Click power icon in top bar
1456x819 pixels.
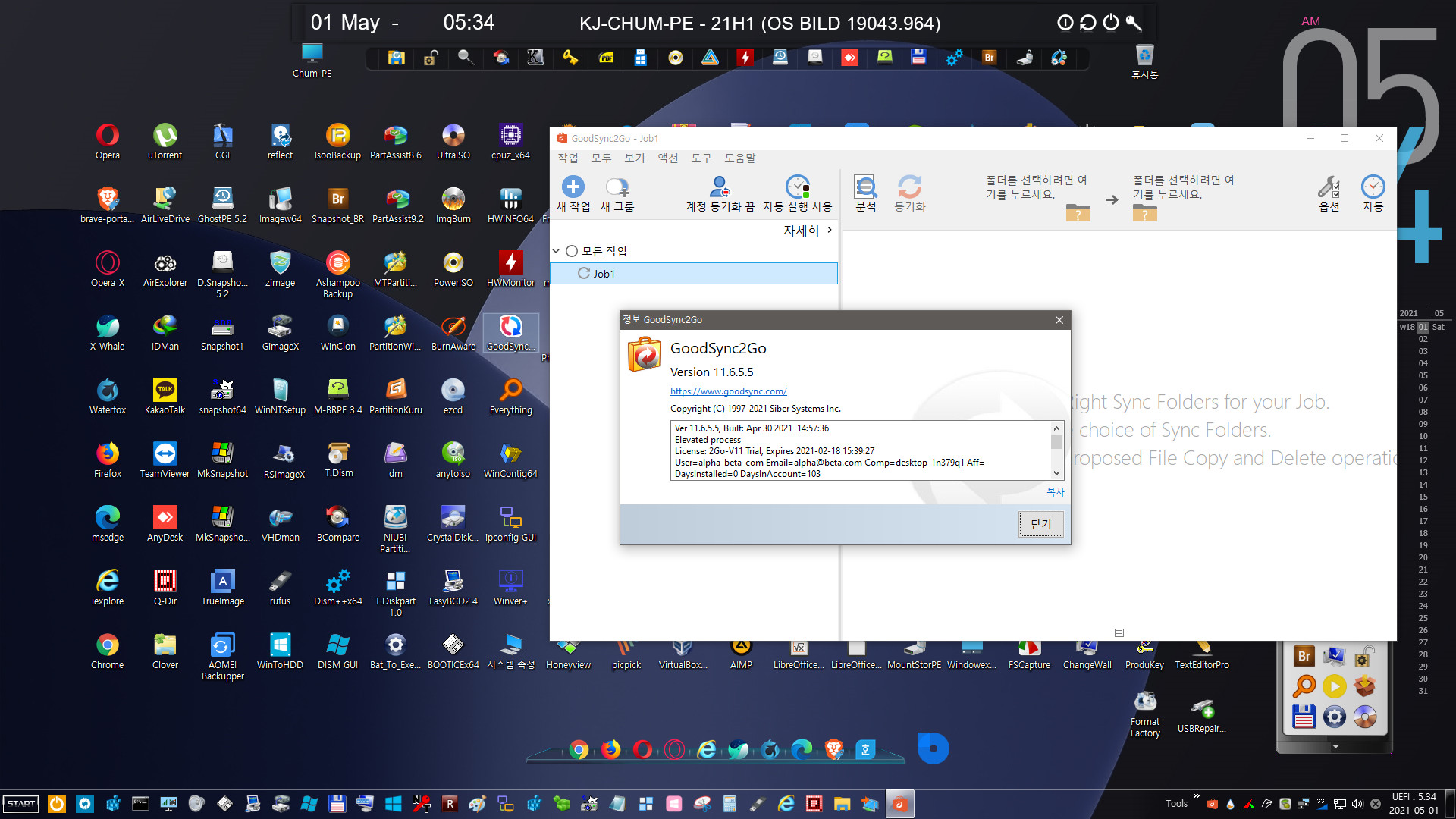click(x=1111, y=22)
